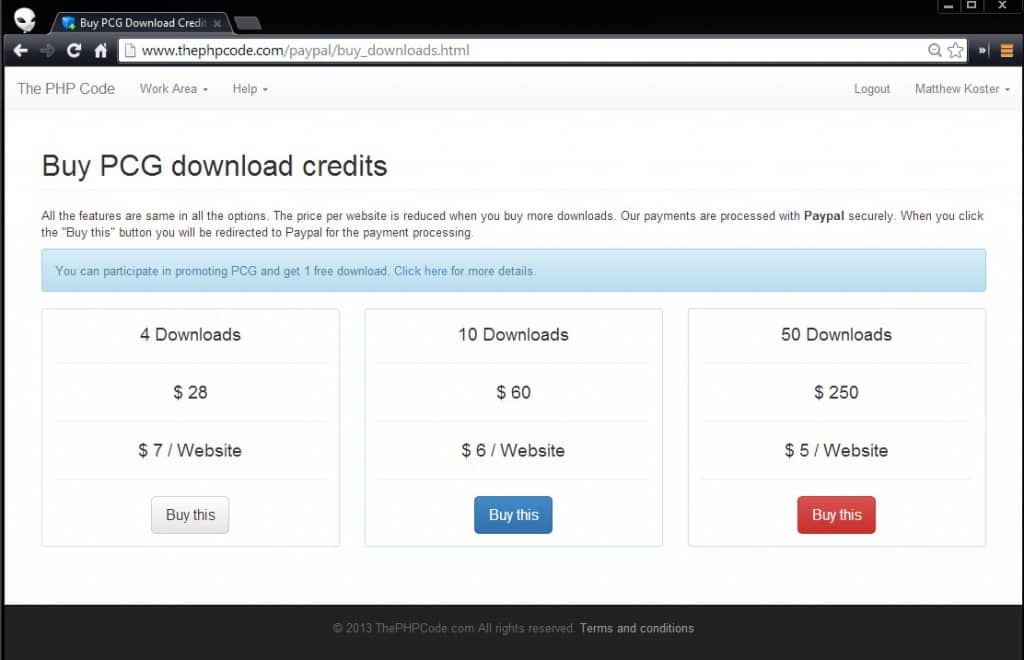Screen dimensions: 1024x660
Task: Open the browser settings menu icon
Action: (1005, 49)
